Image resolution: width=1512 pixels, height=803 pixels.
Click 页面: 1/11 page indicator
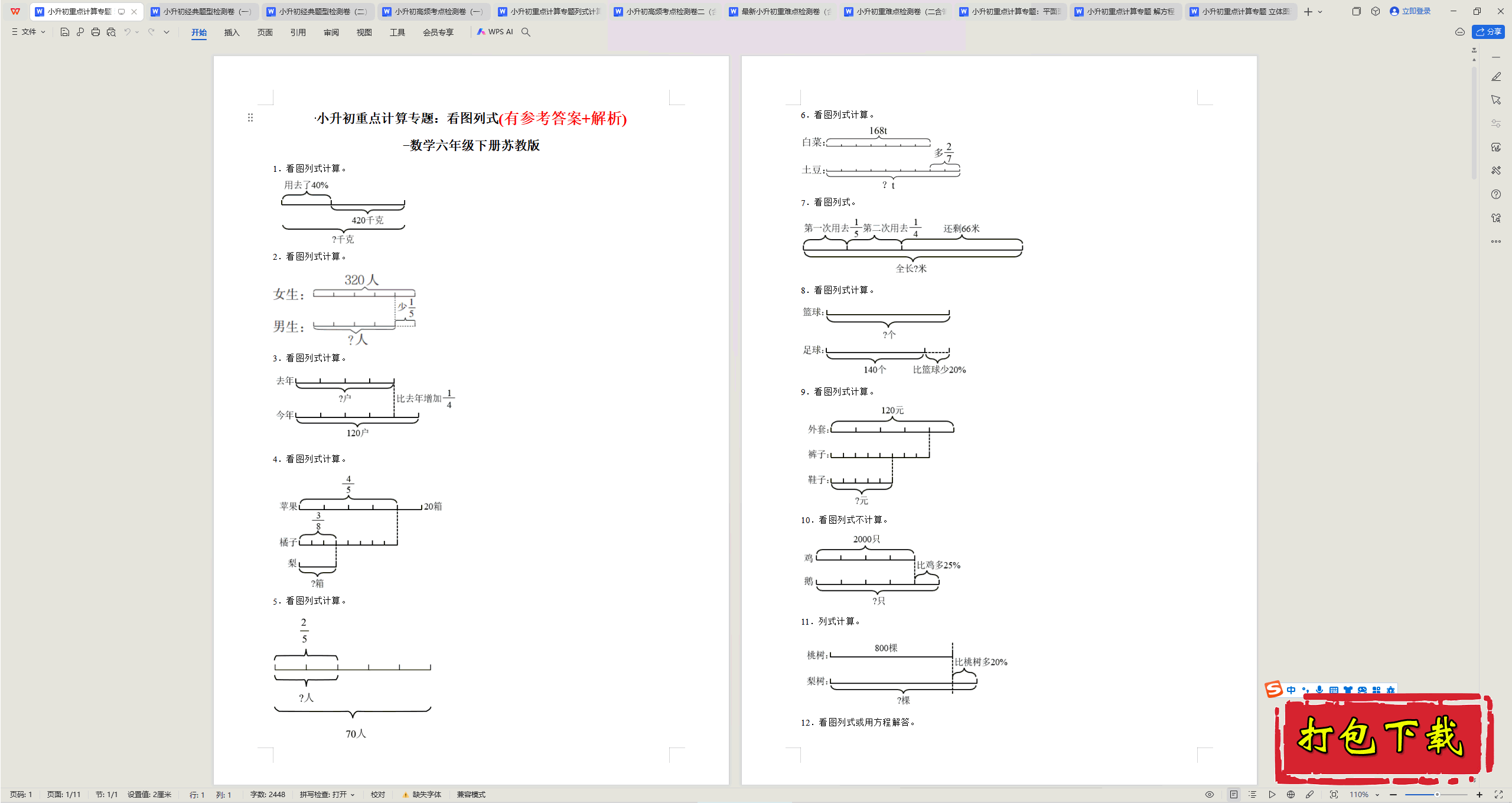point(64,795)
